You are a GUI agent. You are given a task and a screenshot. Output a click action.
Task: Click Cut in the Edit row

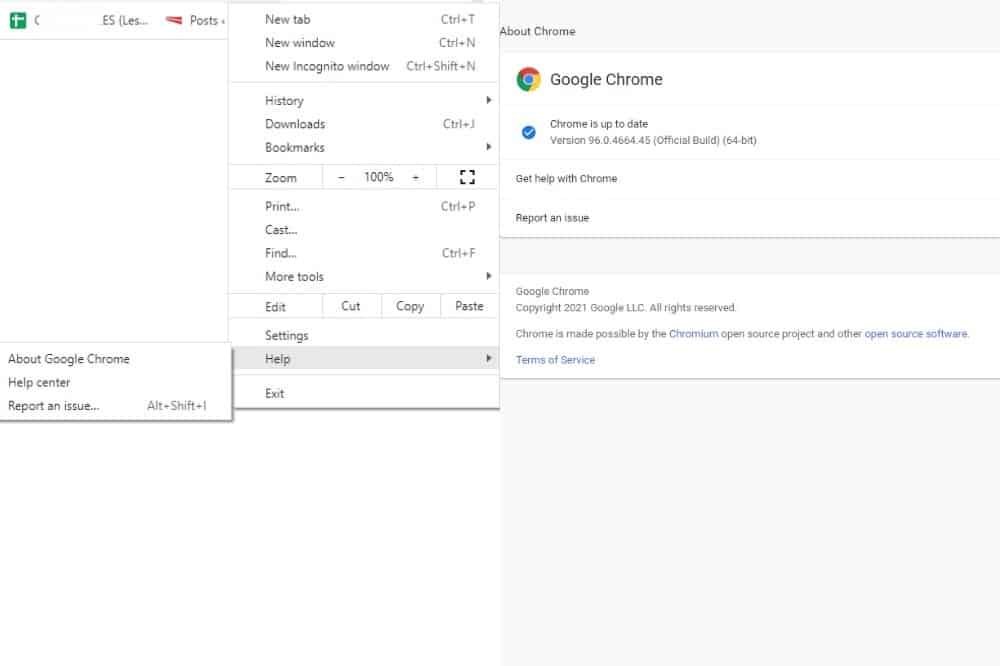point(351,306)
